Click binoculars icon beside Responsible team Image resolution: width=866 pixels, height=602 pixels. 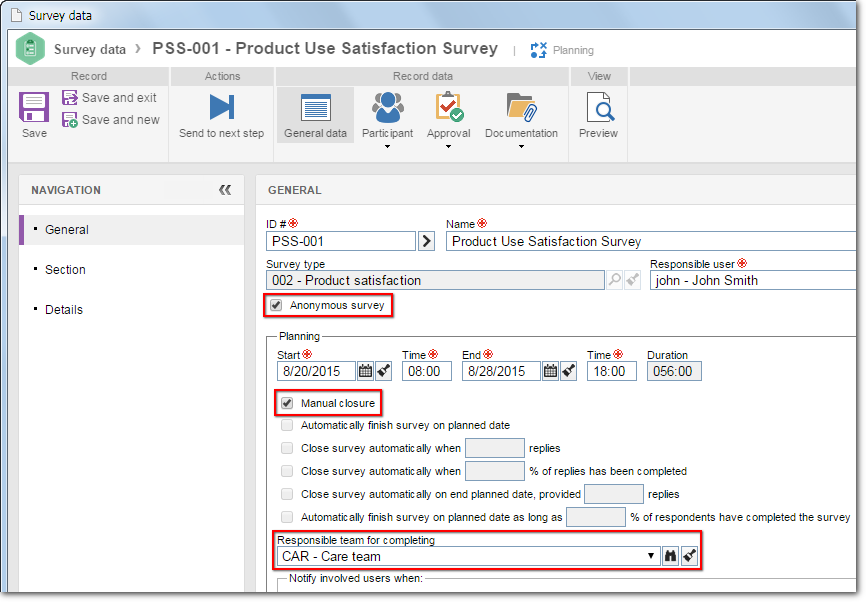click(670, 556)
